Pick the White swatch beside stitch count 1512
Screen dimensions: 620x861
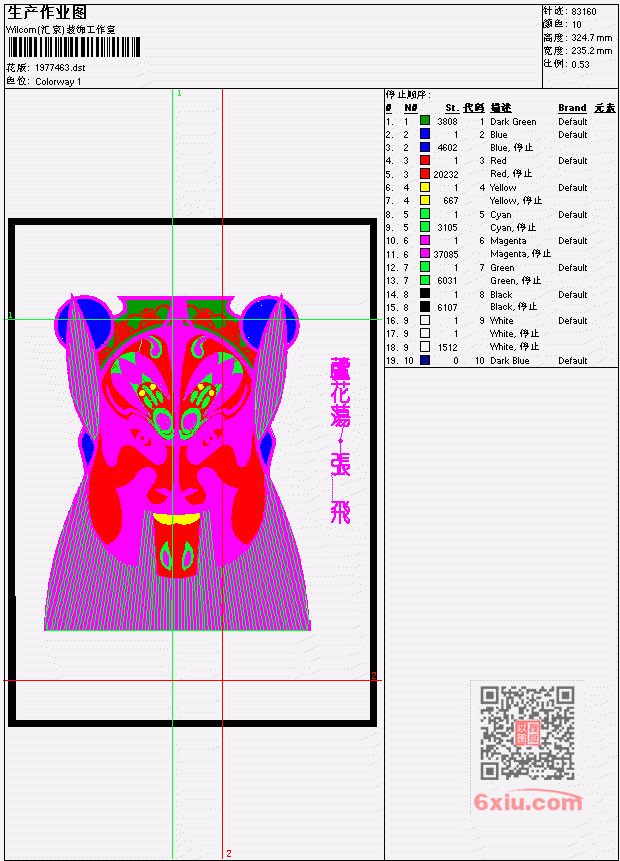pos(424,346)
